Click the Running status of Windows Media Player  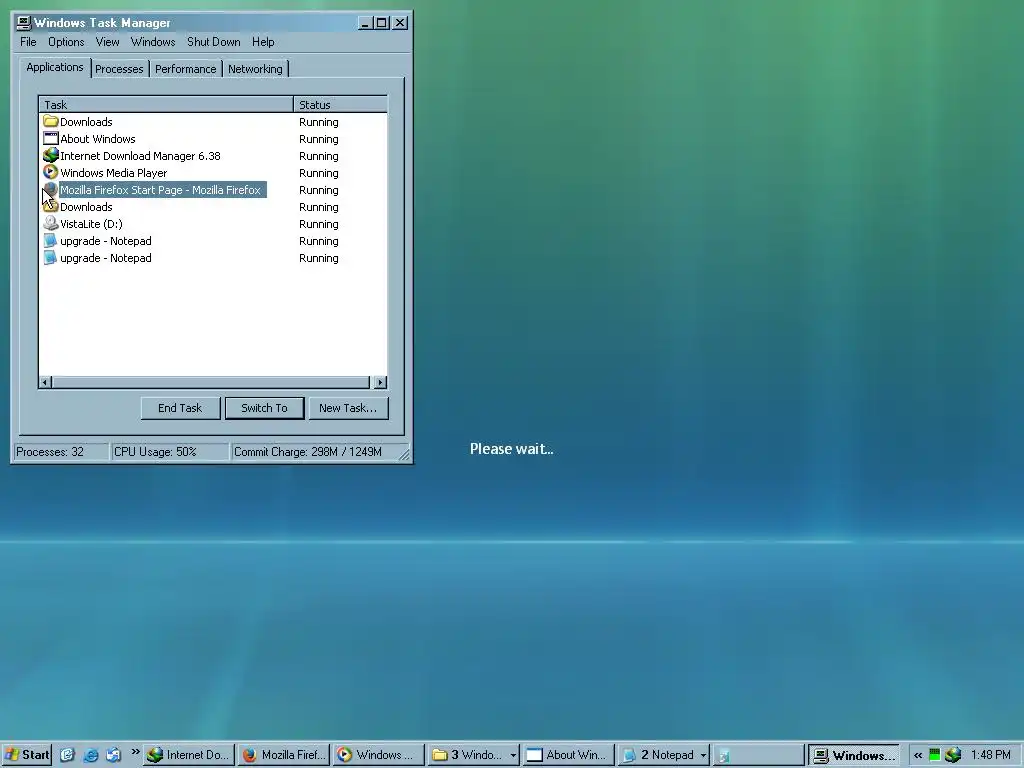319,173
